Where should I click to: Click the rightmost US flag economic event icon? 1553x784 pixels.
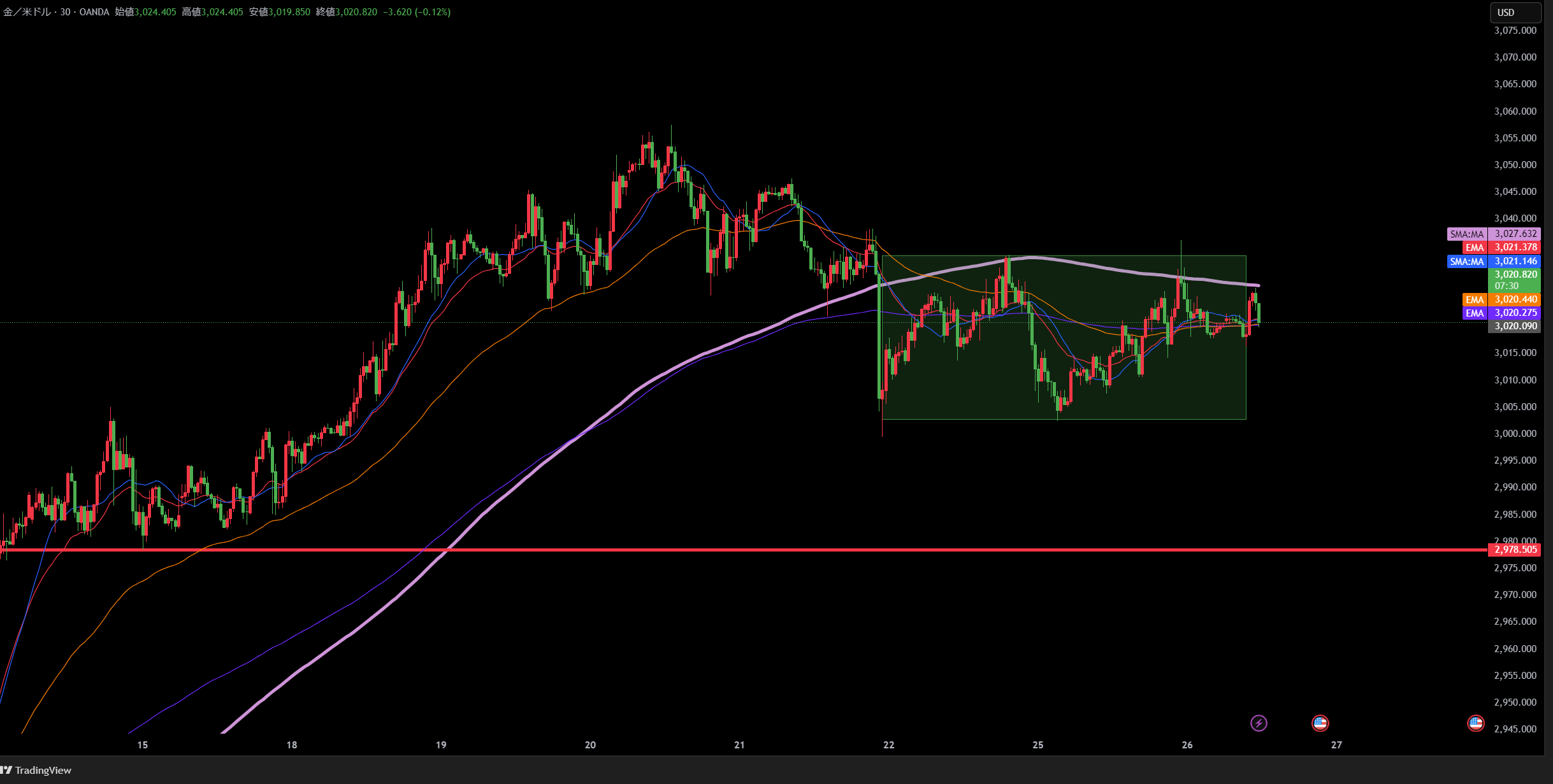(x=1475, y=723)
